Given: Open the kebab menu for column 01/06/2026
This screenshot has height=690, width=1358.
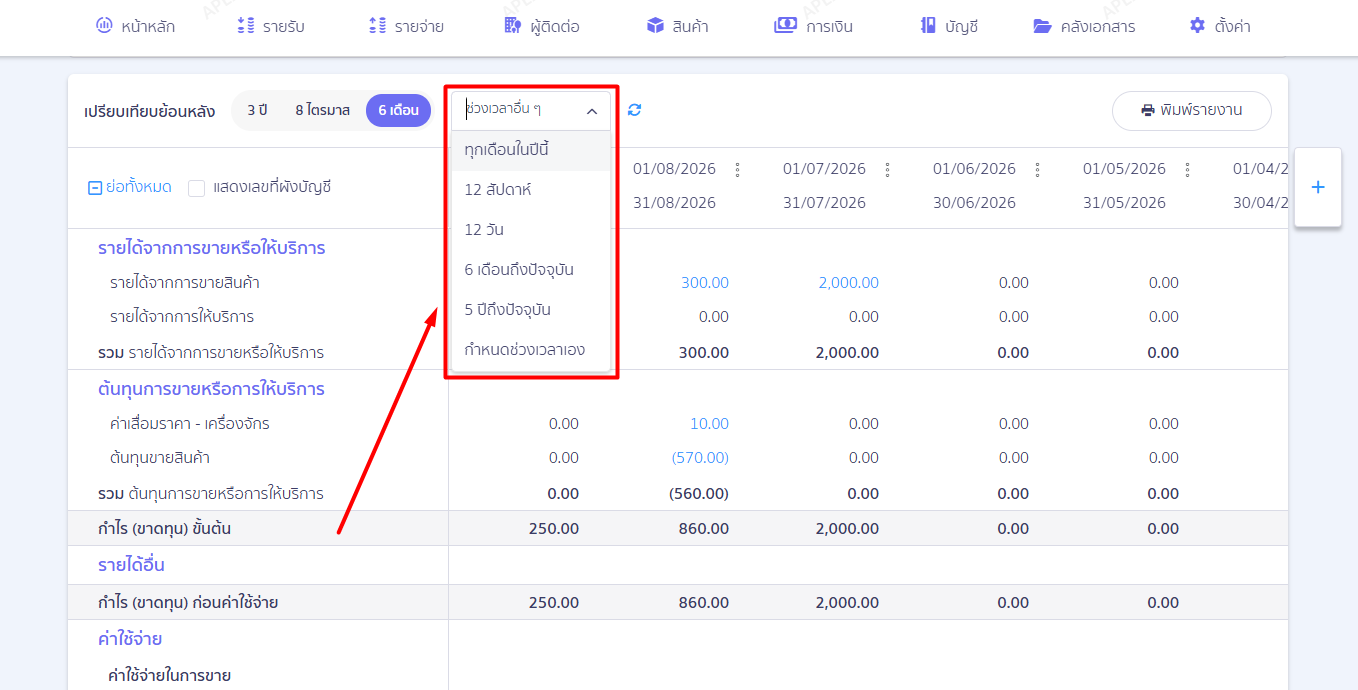Looking at the screenshot, I should point(1038,169).
